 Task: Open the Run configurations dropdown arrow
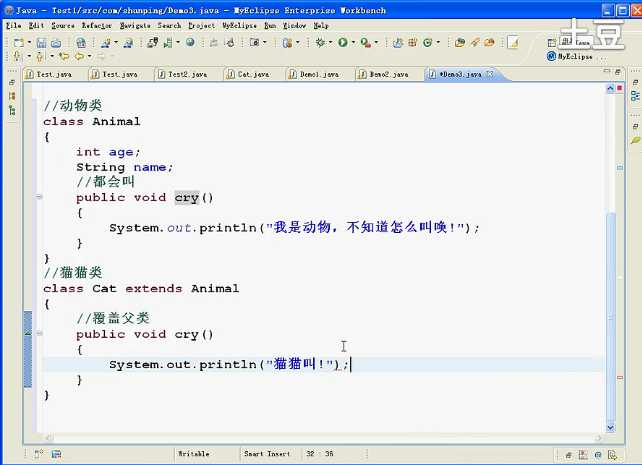point(353,42)
